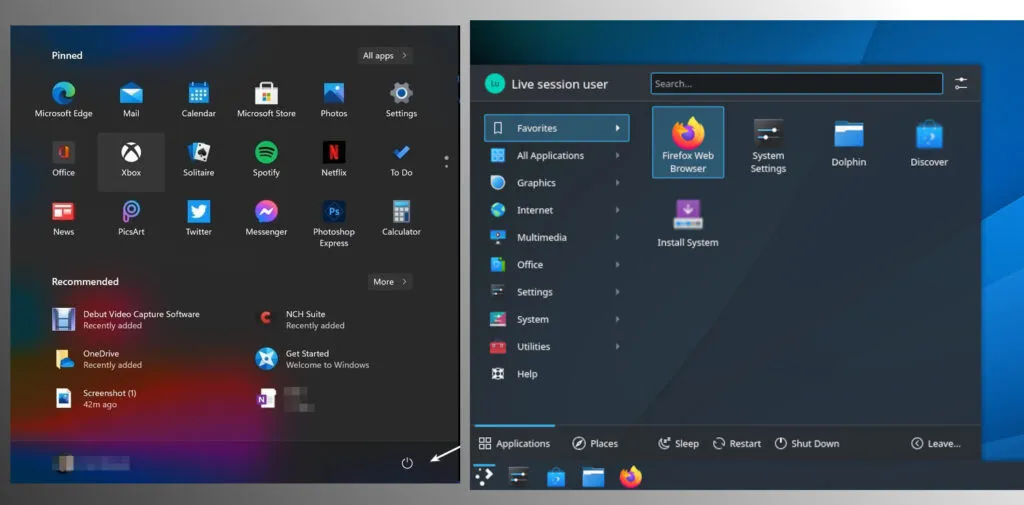Screen dimensions: 1024x505
Task: Open Firefox from the KDE taskbar
Action: tap(630, 477)
